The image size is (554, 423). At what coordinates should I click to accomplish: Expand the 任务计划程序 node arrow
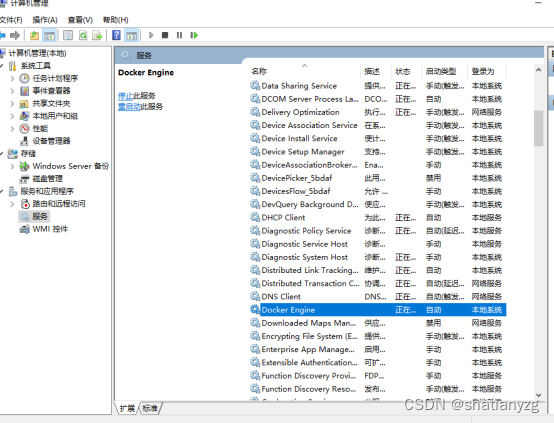point(12,78)
